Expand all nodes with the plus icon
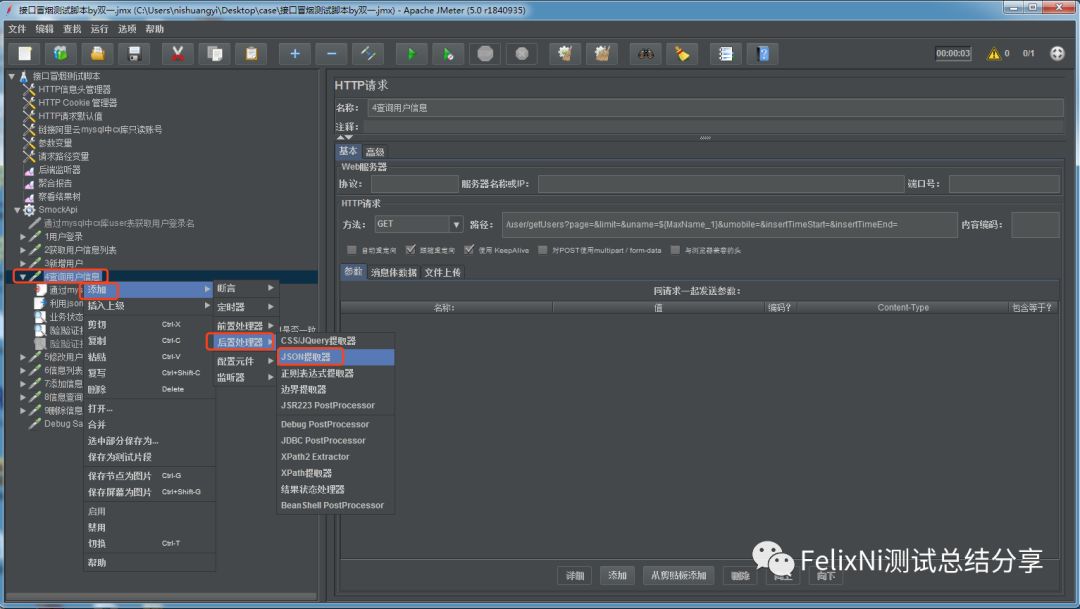The width and height of the screenshot is (1080, 609). point(295,54)
